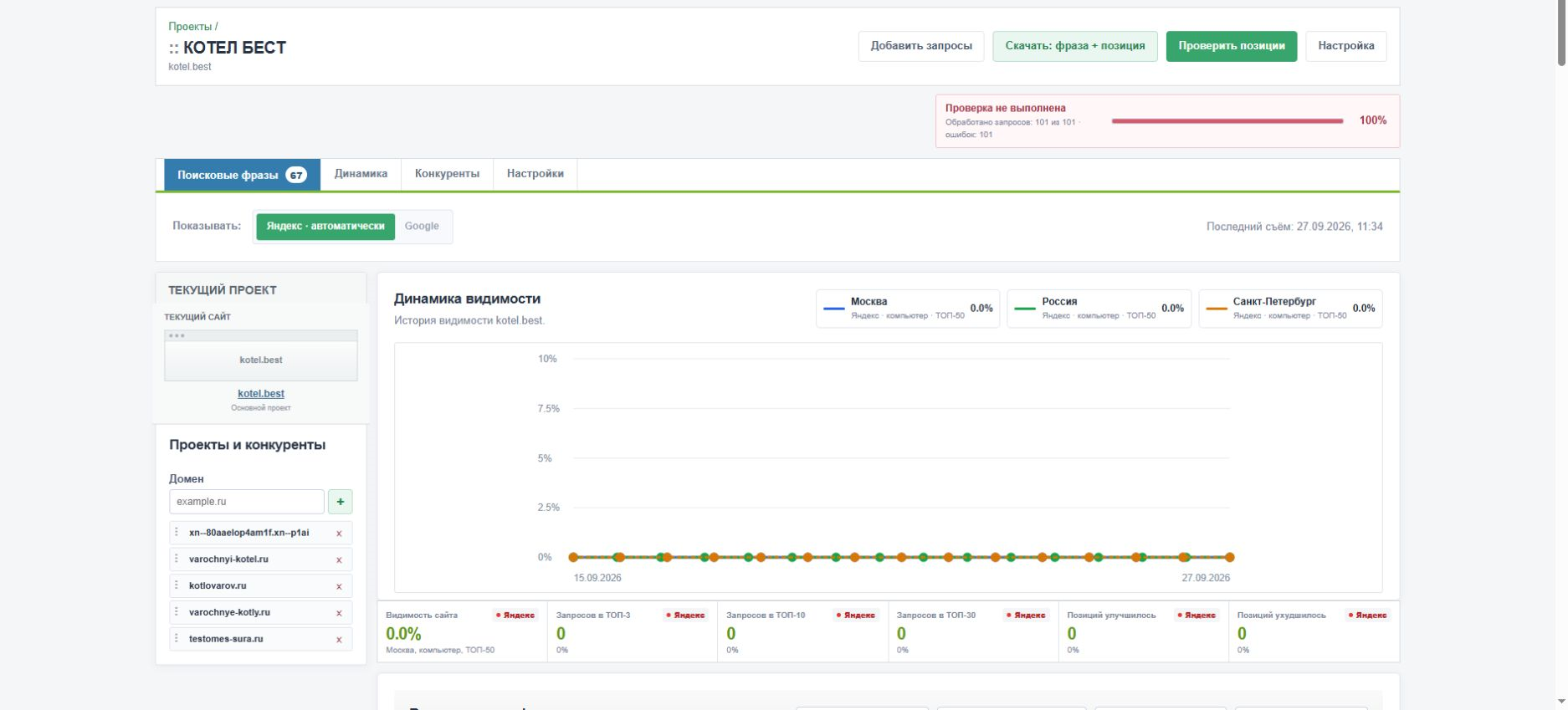Viewport: 1568px width, 710px height.
Task: Switch to the Динамика tab
Action: click(361, 174)
